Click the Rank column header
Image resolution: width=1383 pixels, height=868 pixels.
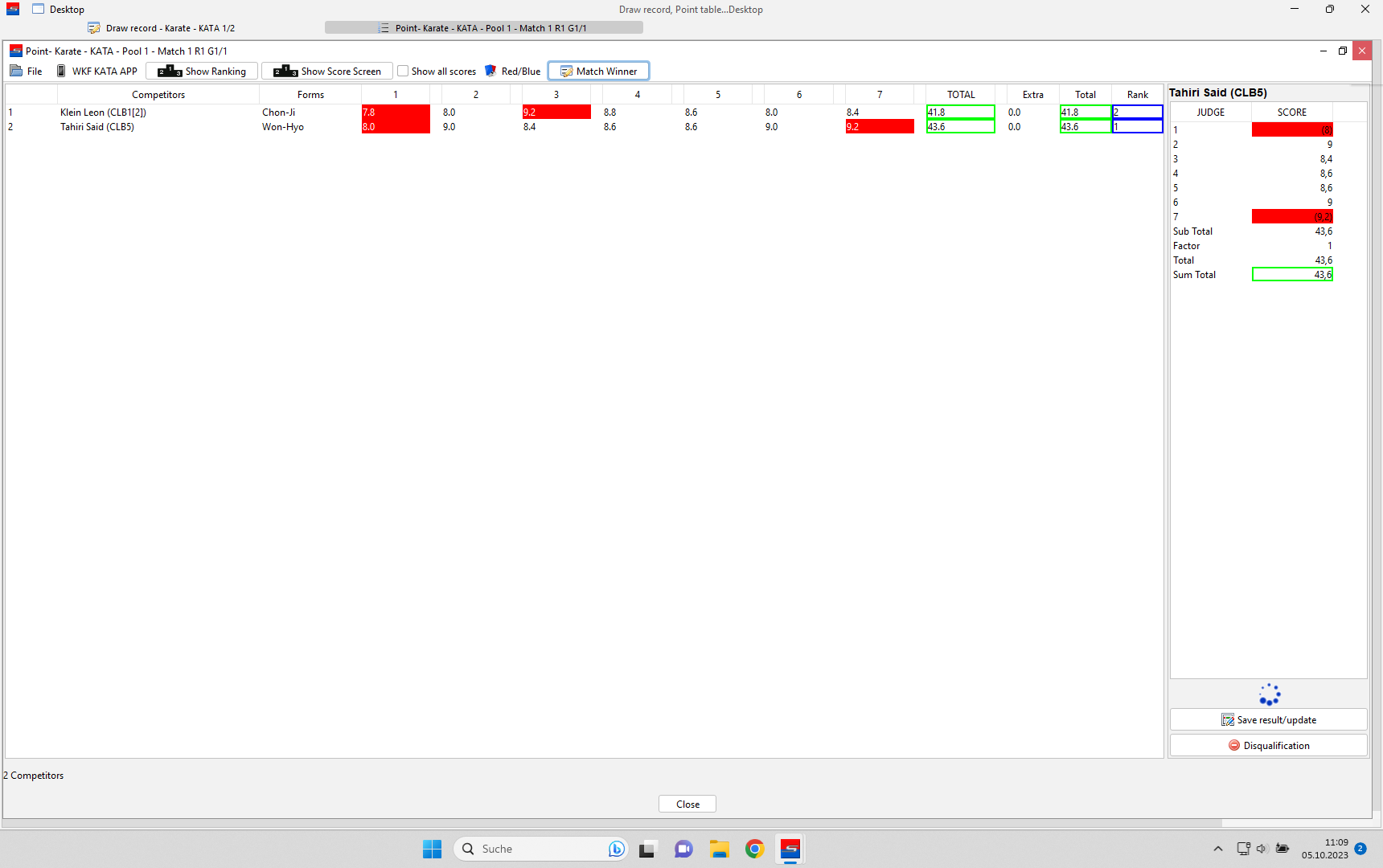point(1138,95)
